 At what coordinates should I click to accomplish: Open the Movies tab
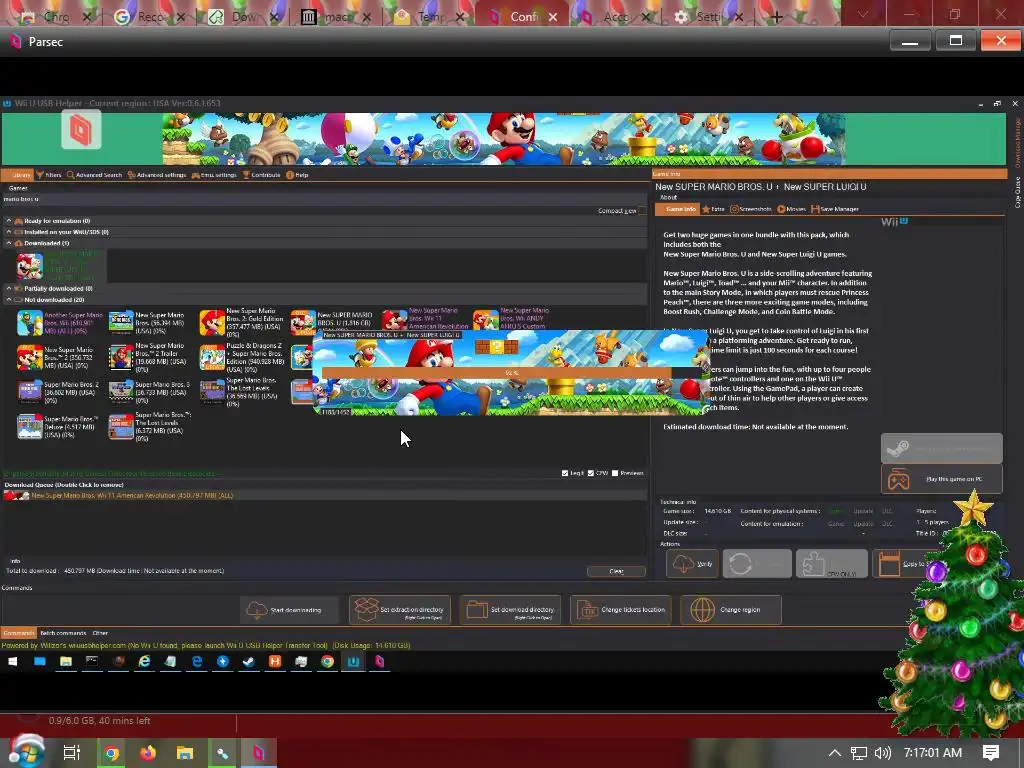792,209
